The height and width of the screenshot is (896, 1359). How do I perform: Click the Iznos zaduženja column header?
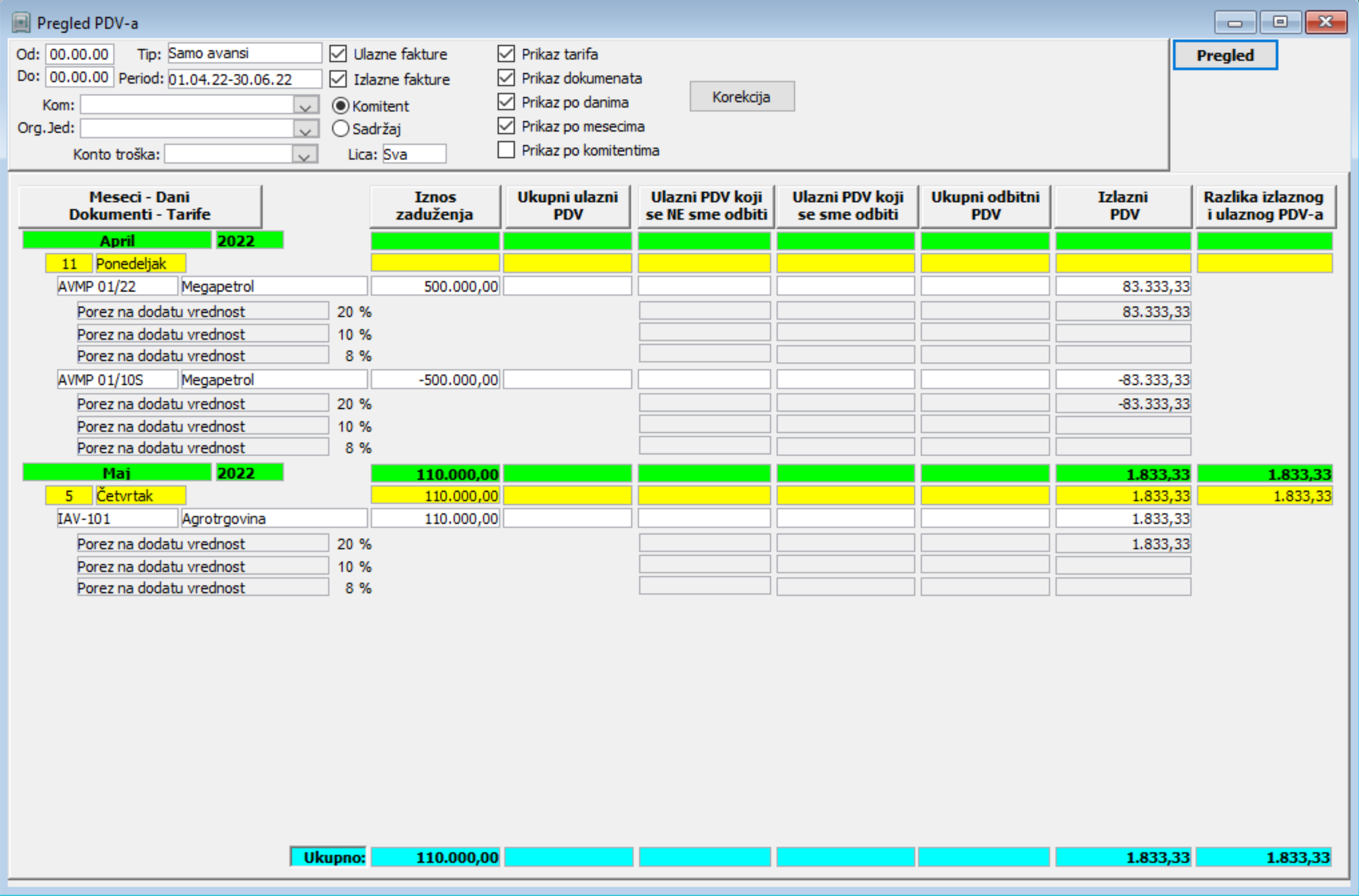[x=434, y=205]
